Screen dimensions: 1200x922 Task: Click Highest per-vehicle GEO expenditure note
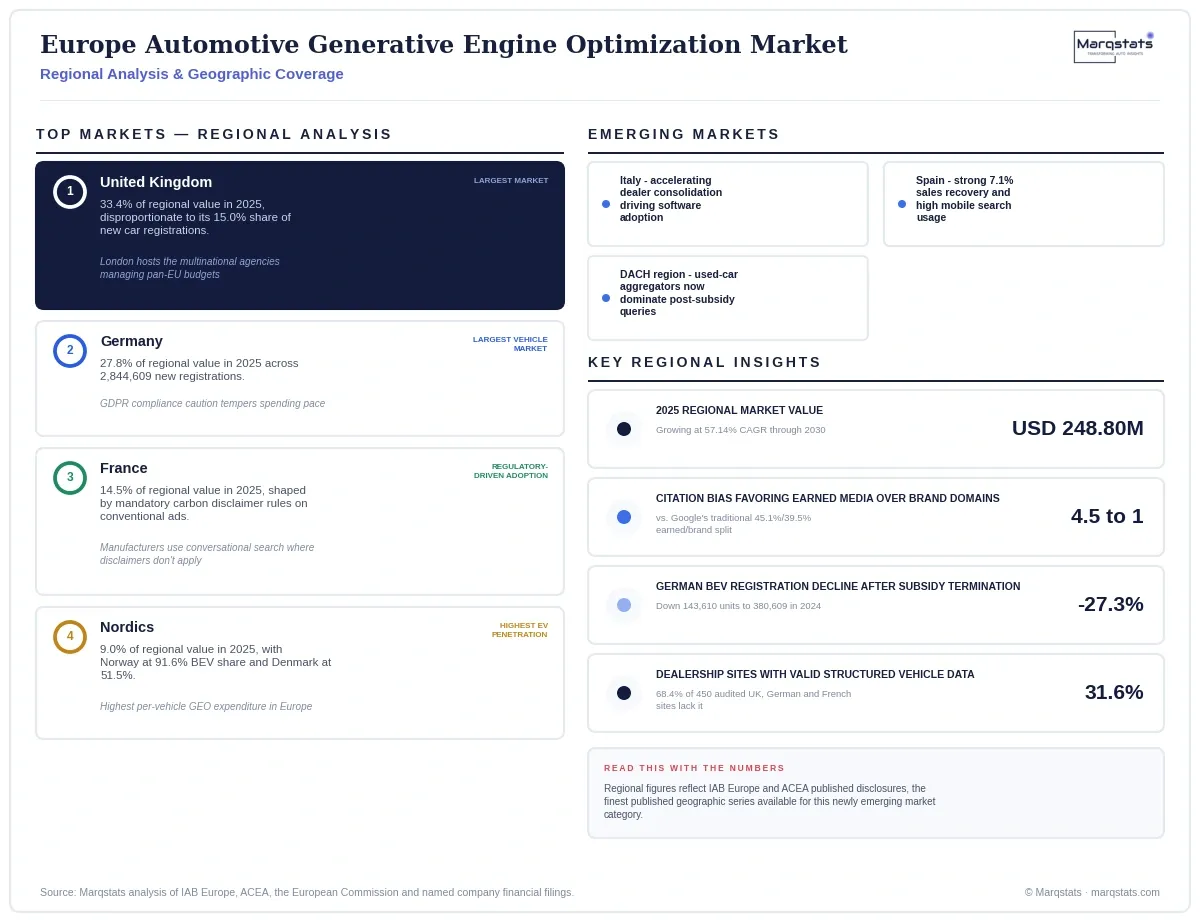point(206,707)
